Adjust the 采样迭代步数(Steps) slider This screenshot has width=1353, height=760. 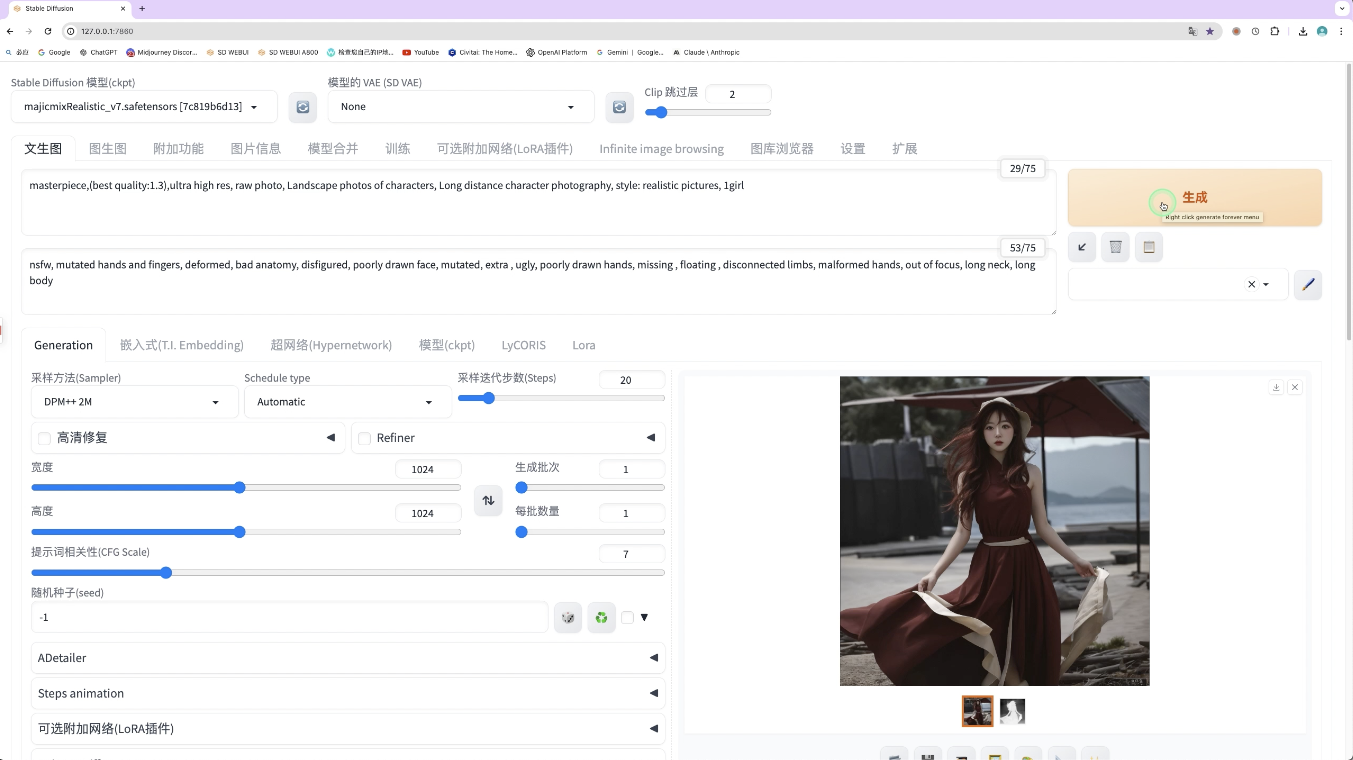pos(561,398)
